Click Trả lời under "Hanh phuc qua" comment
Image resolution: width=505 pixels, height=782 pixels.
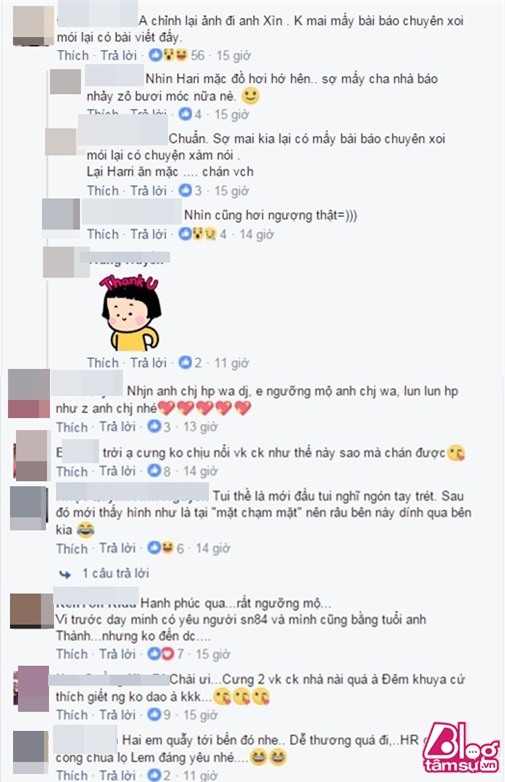click(x=117, y=653)
